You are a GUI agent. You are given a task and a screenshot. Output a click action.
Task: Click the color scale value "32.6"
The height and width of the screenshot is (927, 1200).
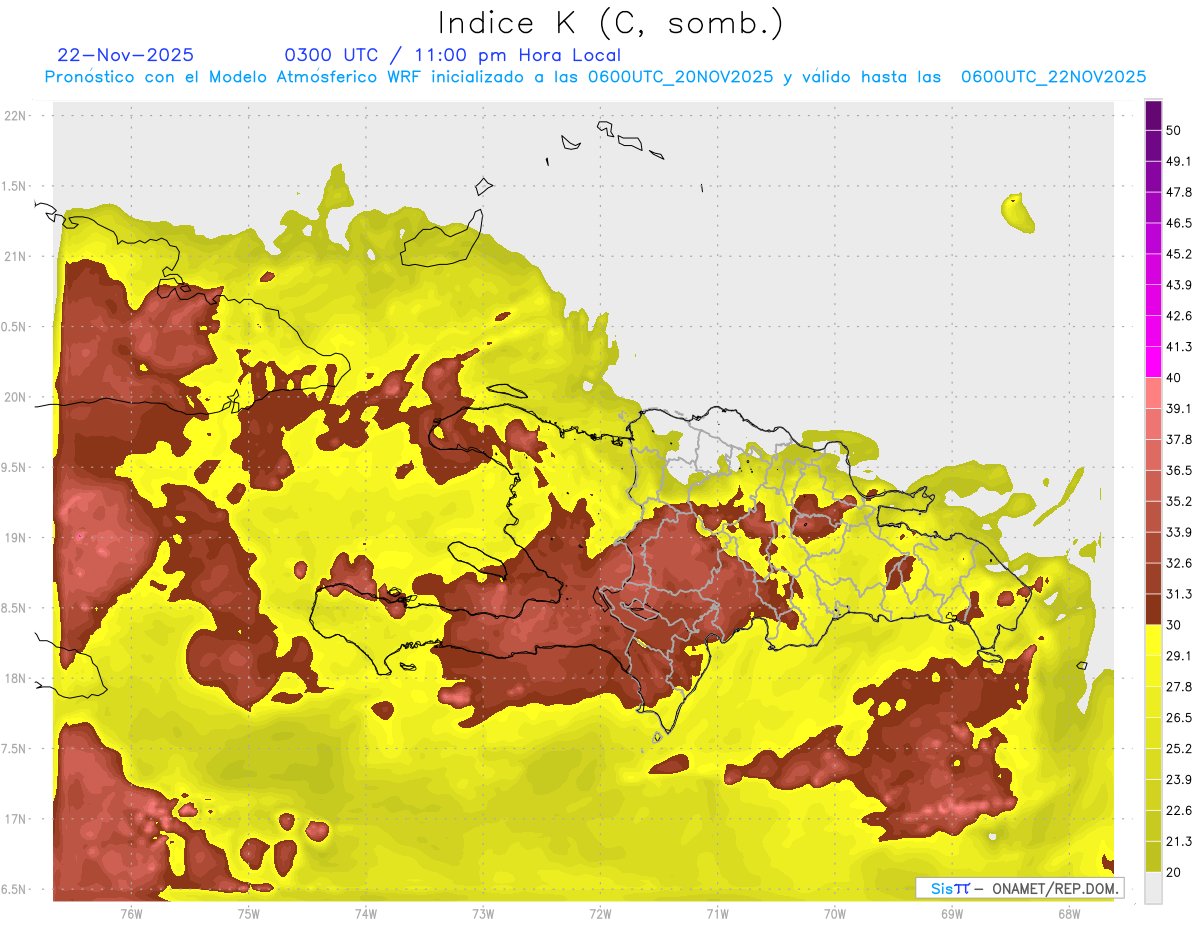tap(1179, 563)
